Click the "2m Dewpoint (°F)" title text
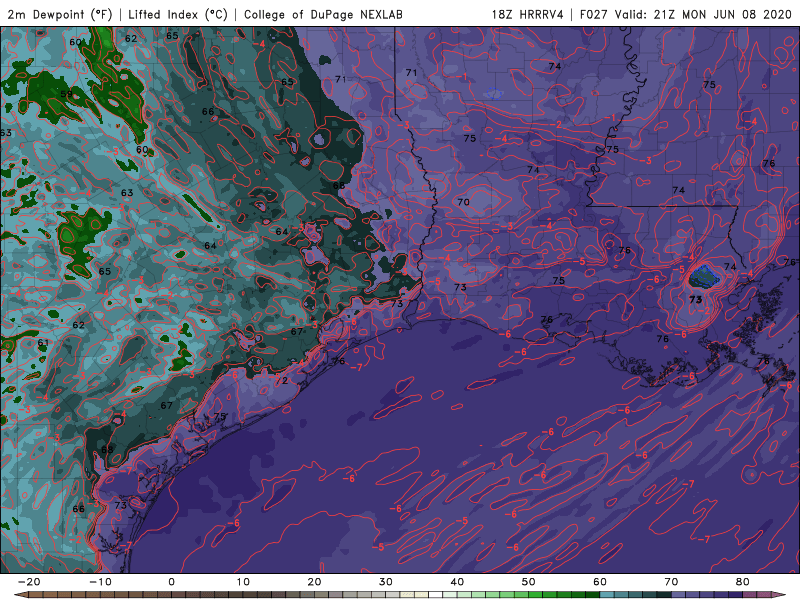The width and height of the screenshot is (800, 600). click(x=59, y=14)
